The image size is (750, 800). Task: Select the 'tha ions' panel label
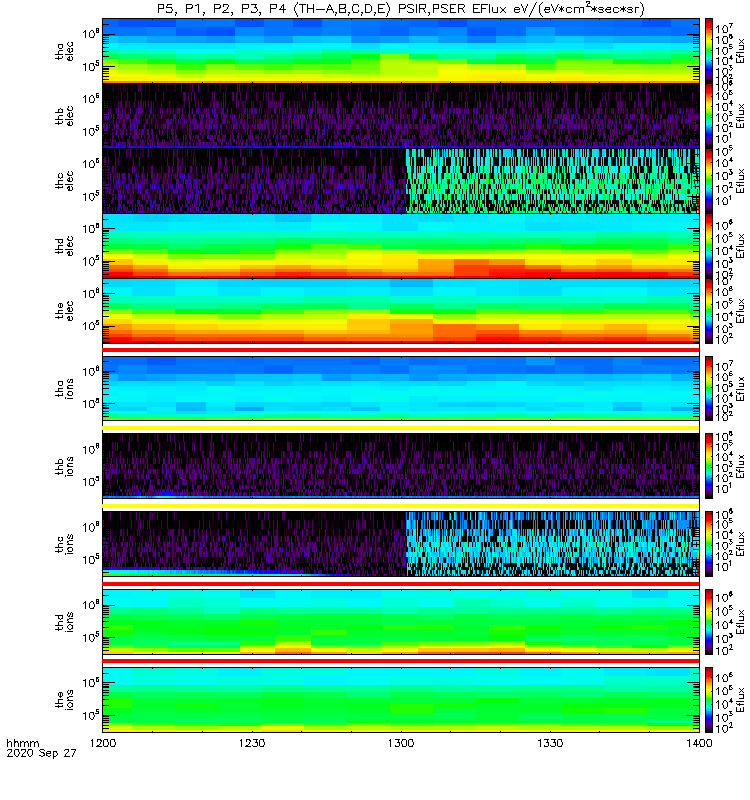click(x=64, y=389)
